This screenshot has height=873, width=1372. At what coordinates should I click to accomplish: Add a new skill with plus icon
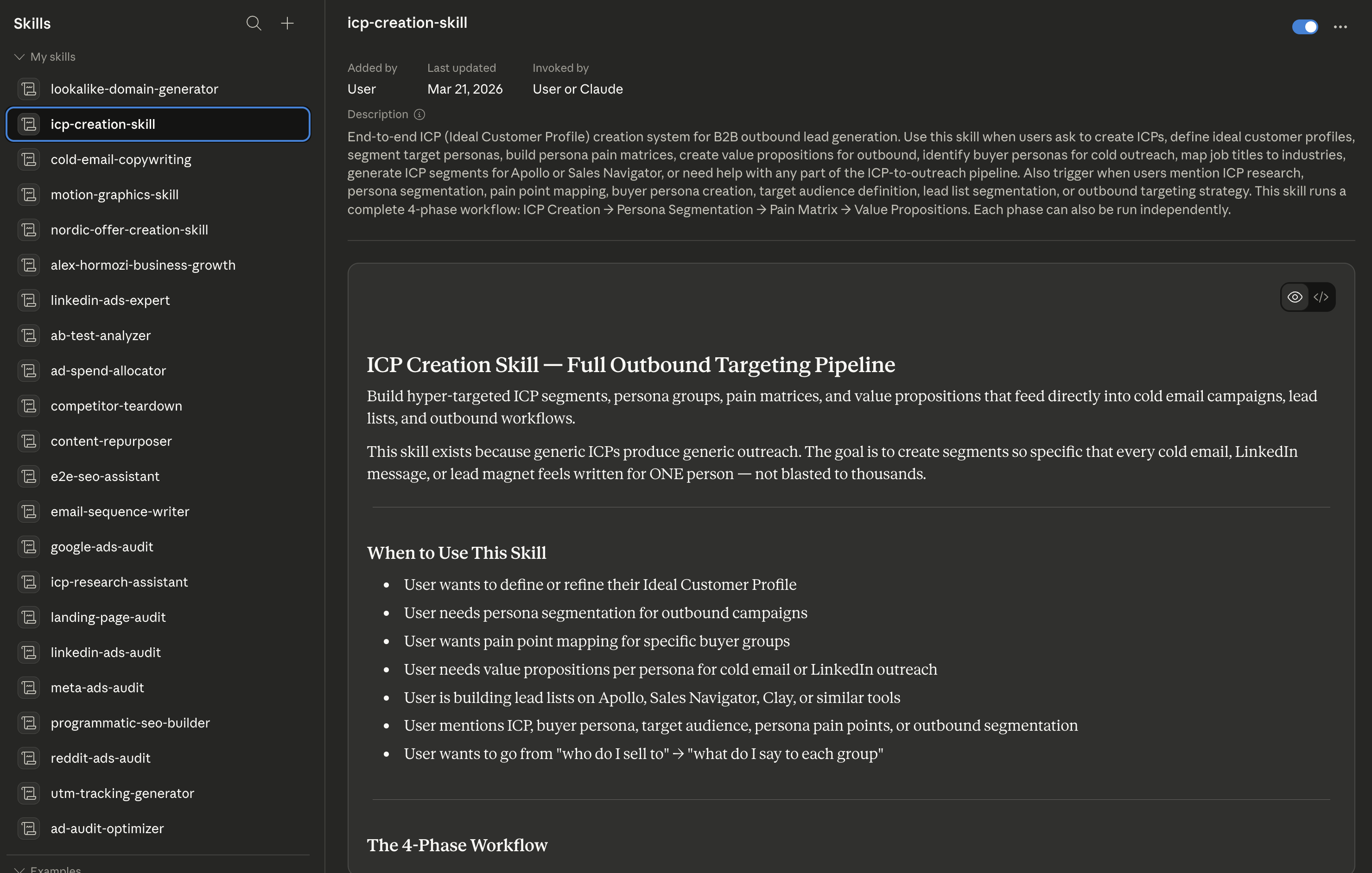(x=287, y=23)
